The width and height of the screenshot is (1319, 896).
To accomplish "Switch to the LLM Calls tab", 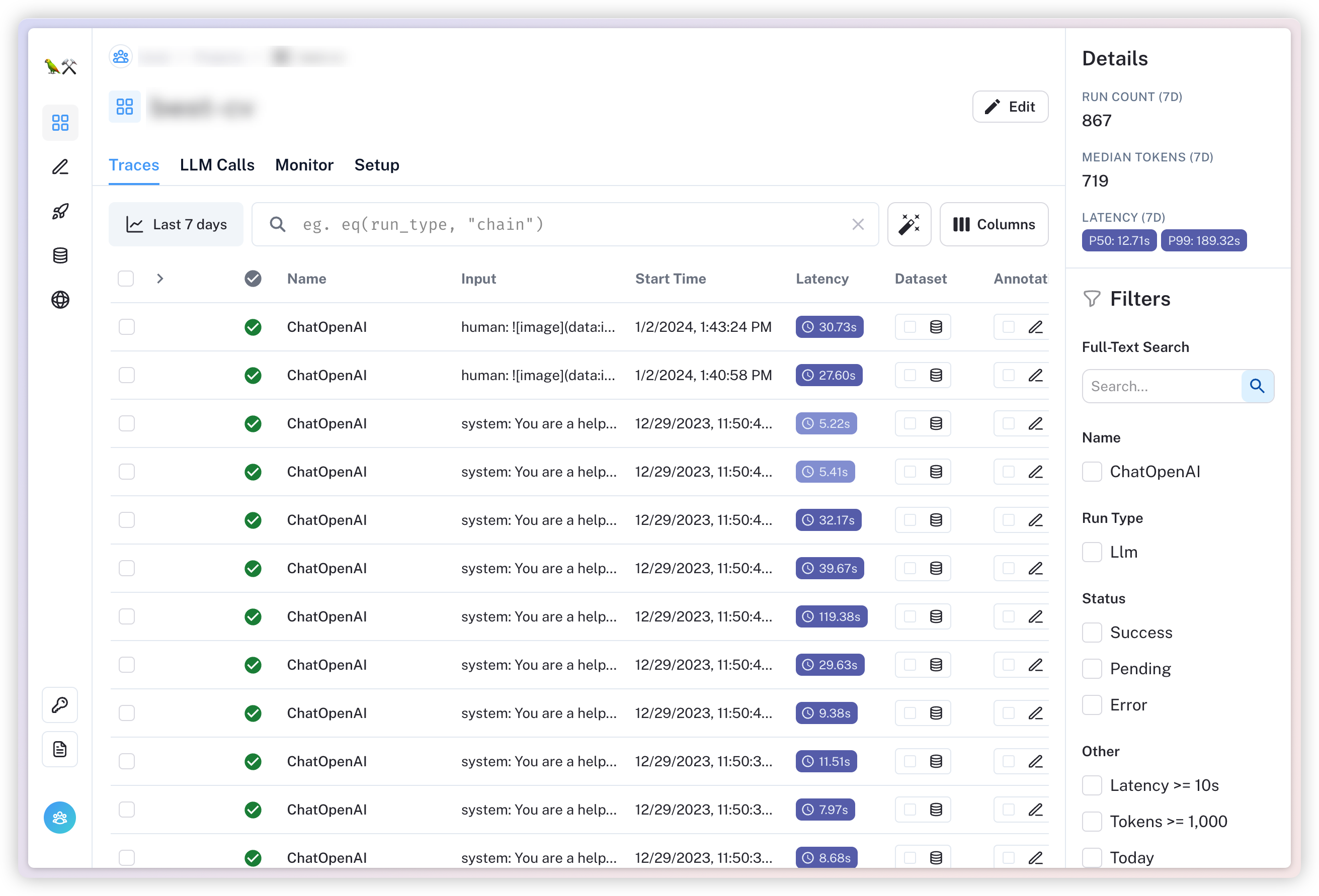I will (217, 165).
